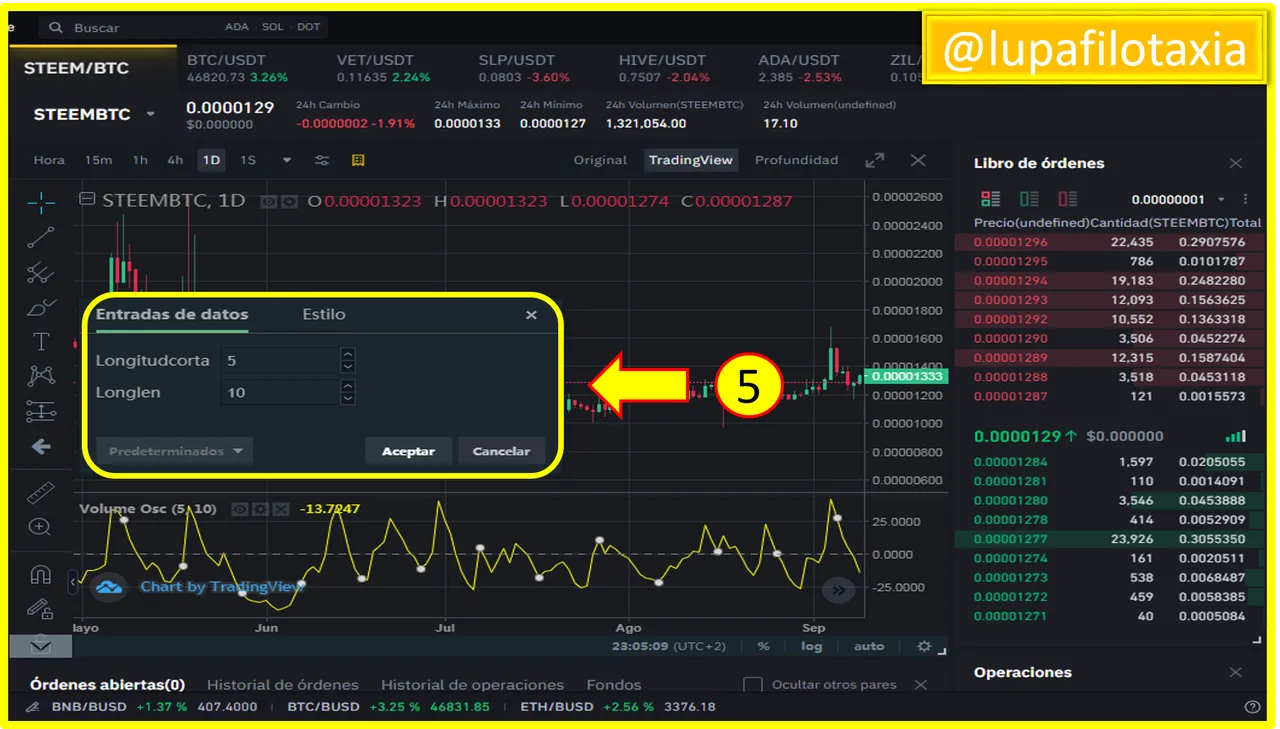The image size is (1280, 729).
Task: Open the BTC/USDT ticker
Action: coord(237,68)
